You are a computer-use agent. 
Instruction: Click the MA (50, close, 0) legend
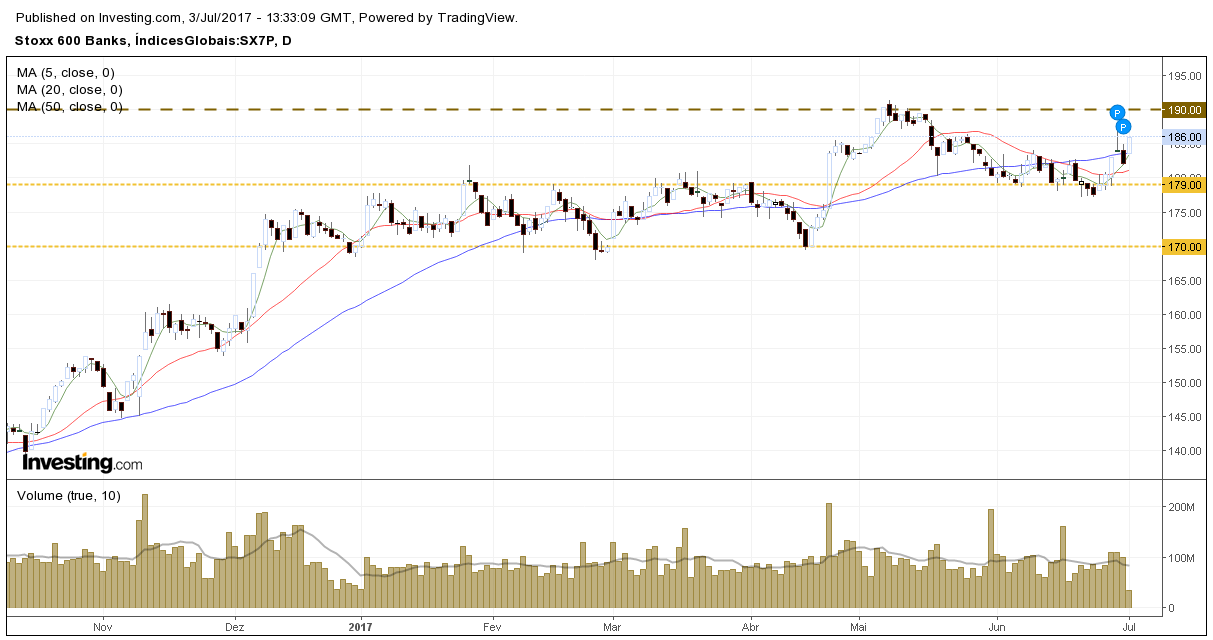point(70,106)
